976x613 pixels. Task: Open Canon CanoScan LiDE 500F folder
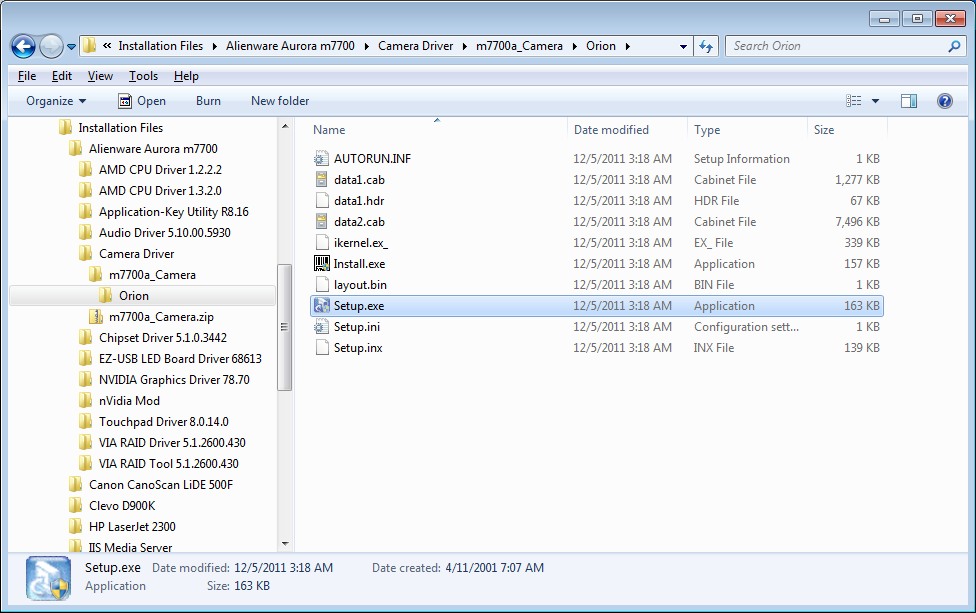pos(151,485)
